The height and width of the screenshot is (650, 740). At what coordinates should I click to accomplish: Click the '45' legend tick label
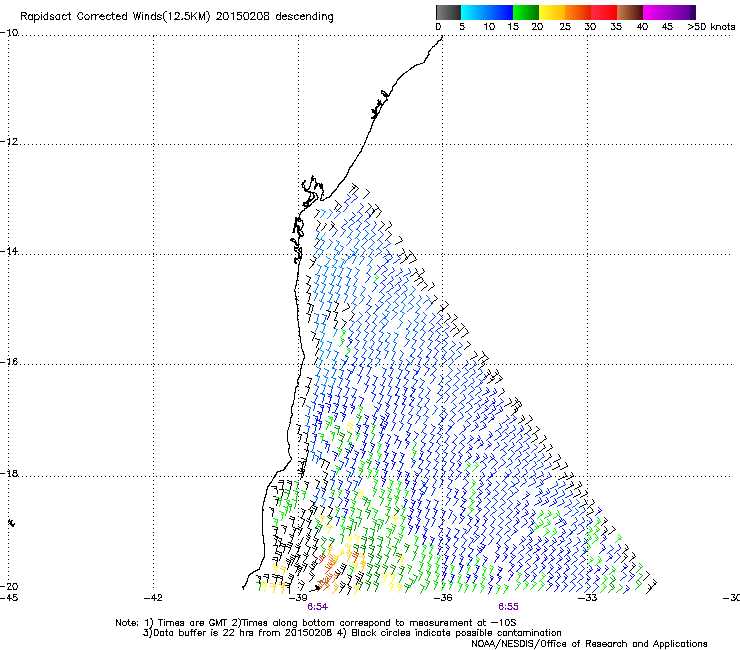click(x=667, y=27)
